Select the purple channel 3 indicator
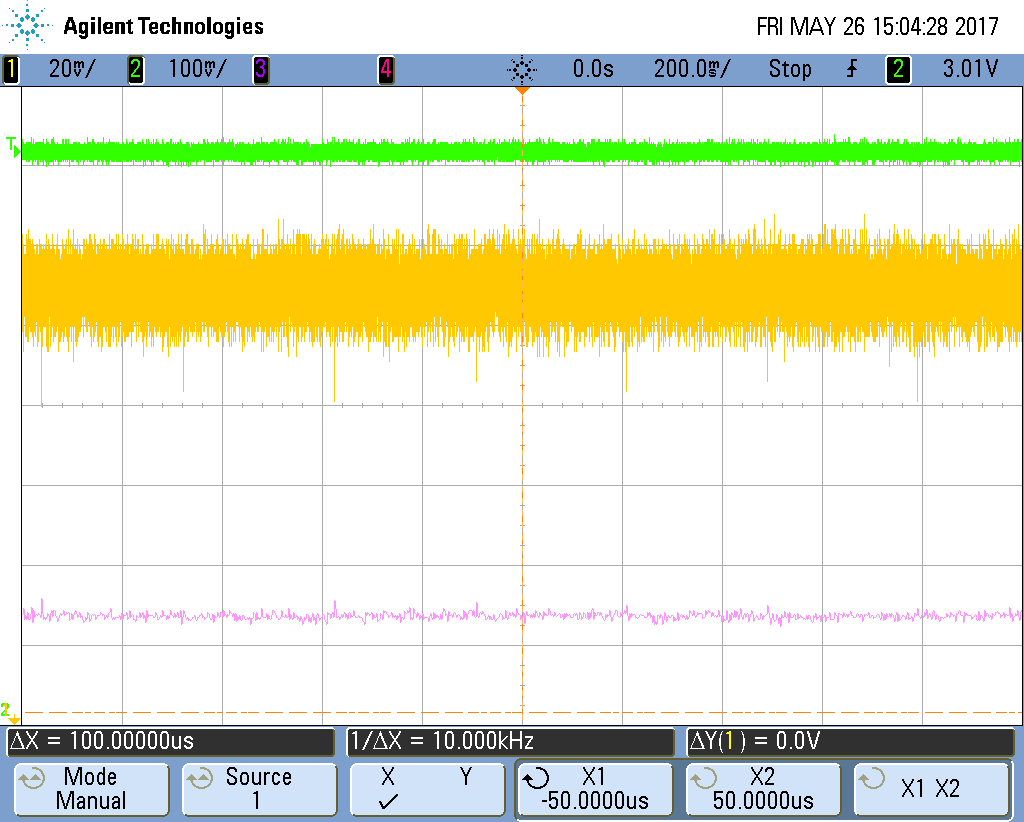The height and width of the screenshot is (822, 1024). click(261, 69)
